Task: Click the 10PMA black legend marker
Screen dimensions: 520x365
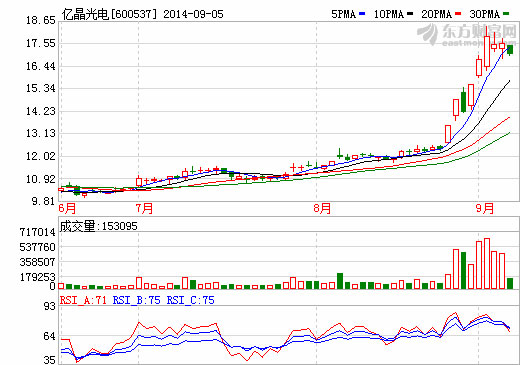Action: (x=410, y=14)
